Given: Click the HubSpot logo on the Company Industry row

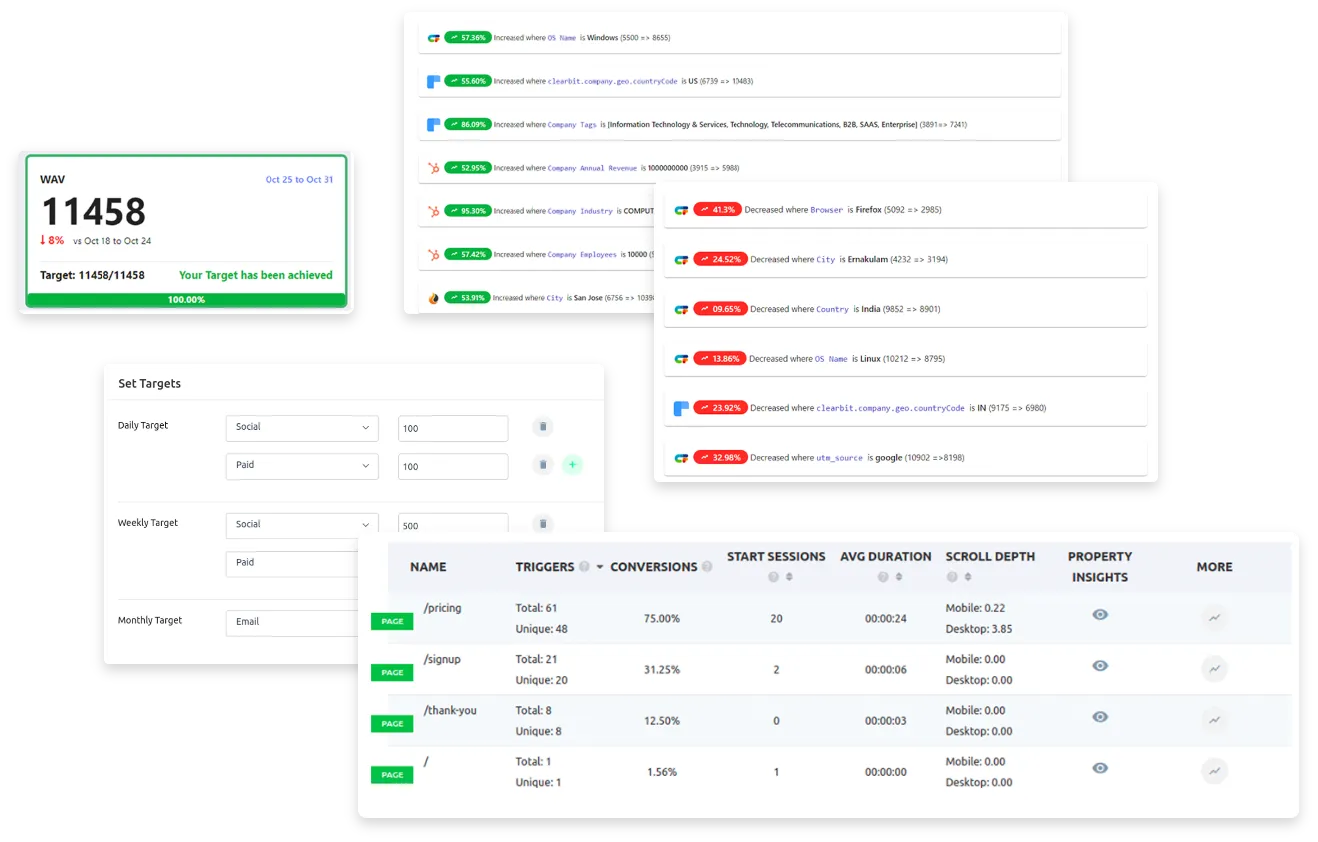Looking at the screenshot, I should [x=434, y=211].
